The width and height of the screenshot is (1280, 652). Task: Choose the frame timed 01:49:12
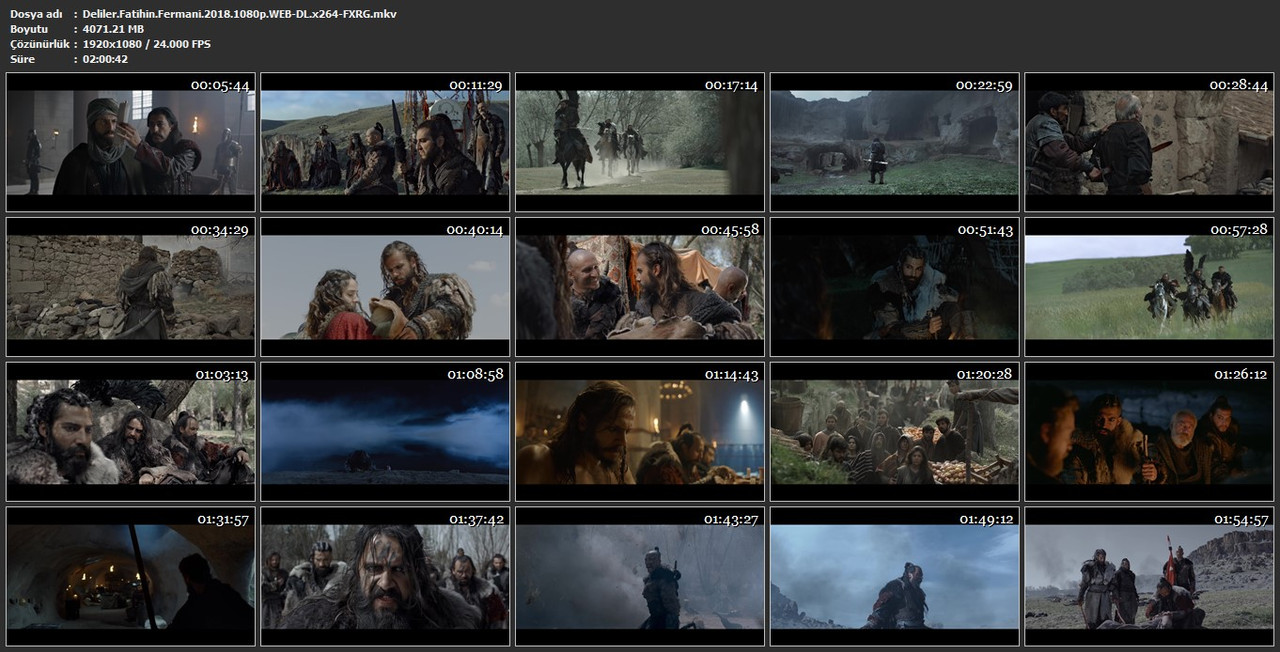click(x=895, y=577)
